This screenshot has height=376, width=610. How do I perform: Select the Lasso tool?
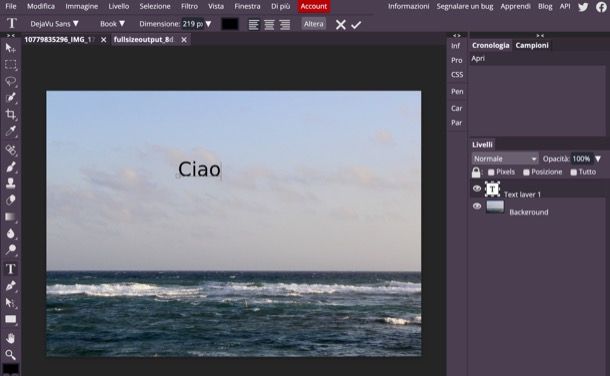point(11,81)
